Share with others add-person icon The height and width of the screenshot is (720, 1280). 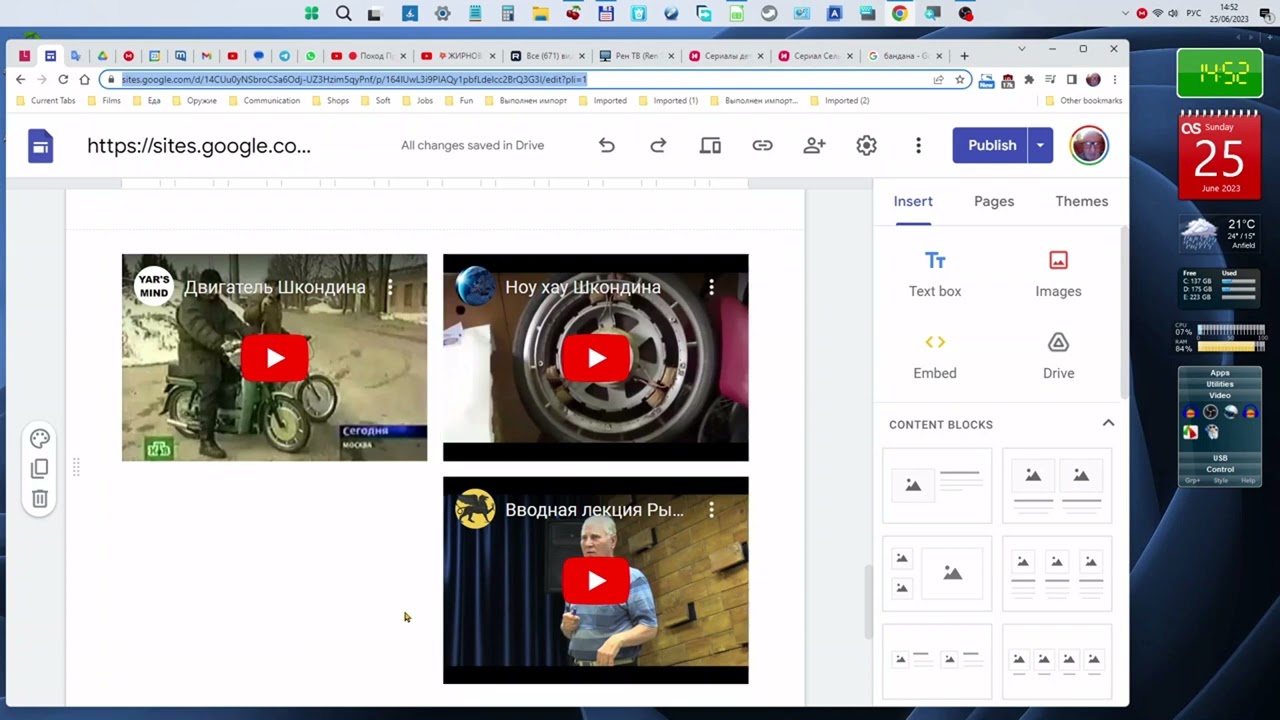click(814, 145)
